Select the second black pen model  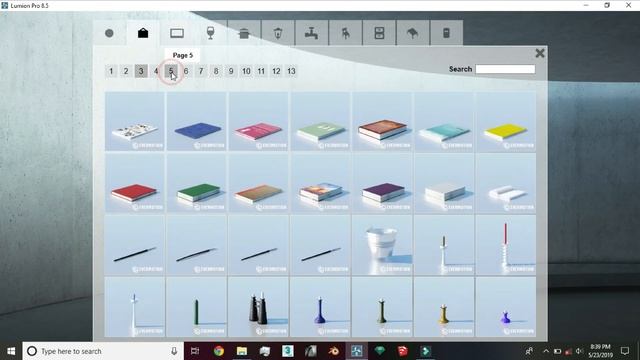pos(197,245)
